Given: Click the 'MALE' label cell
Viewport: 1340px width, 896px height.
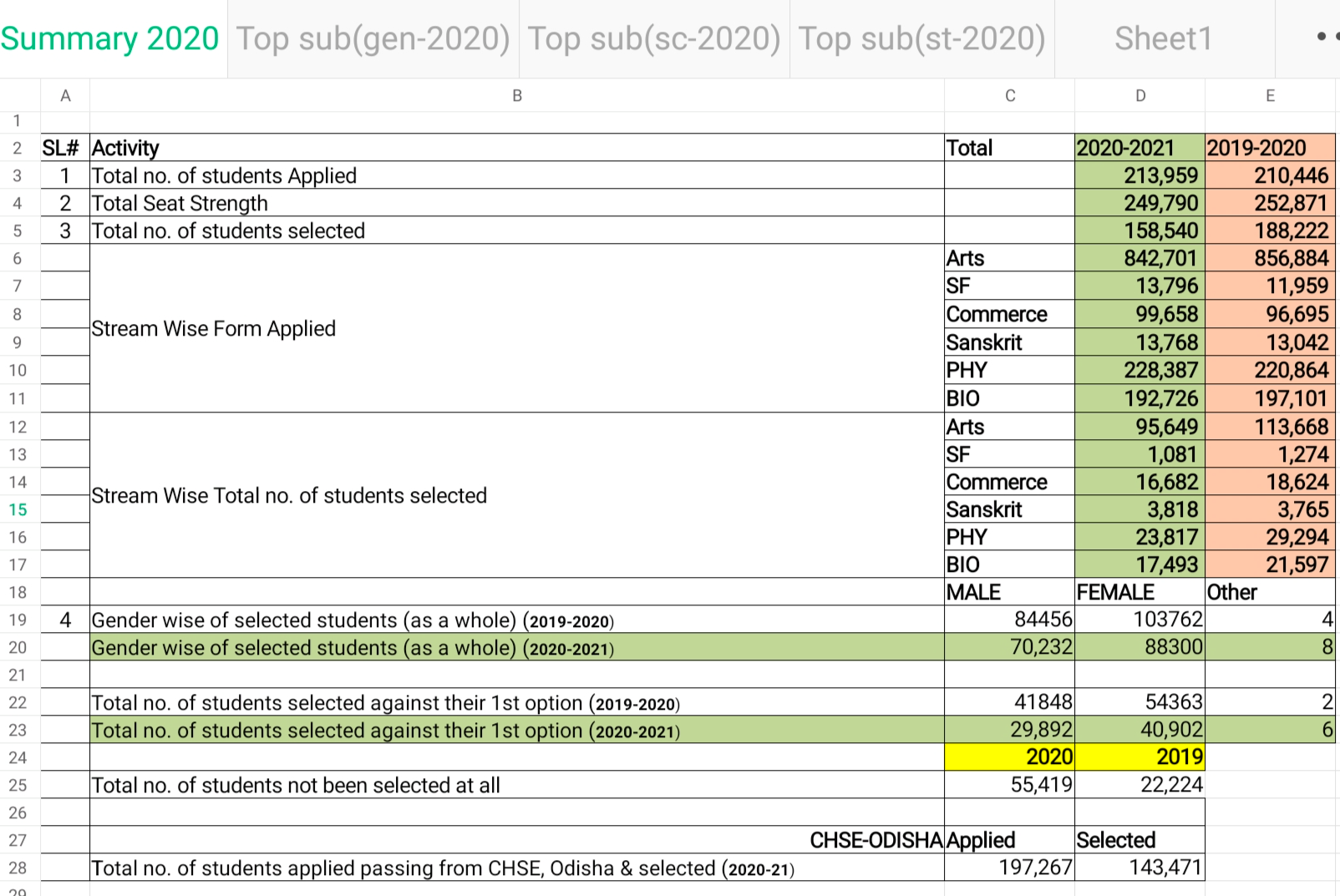Looking at the screenshot, I should point(1010,592).
